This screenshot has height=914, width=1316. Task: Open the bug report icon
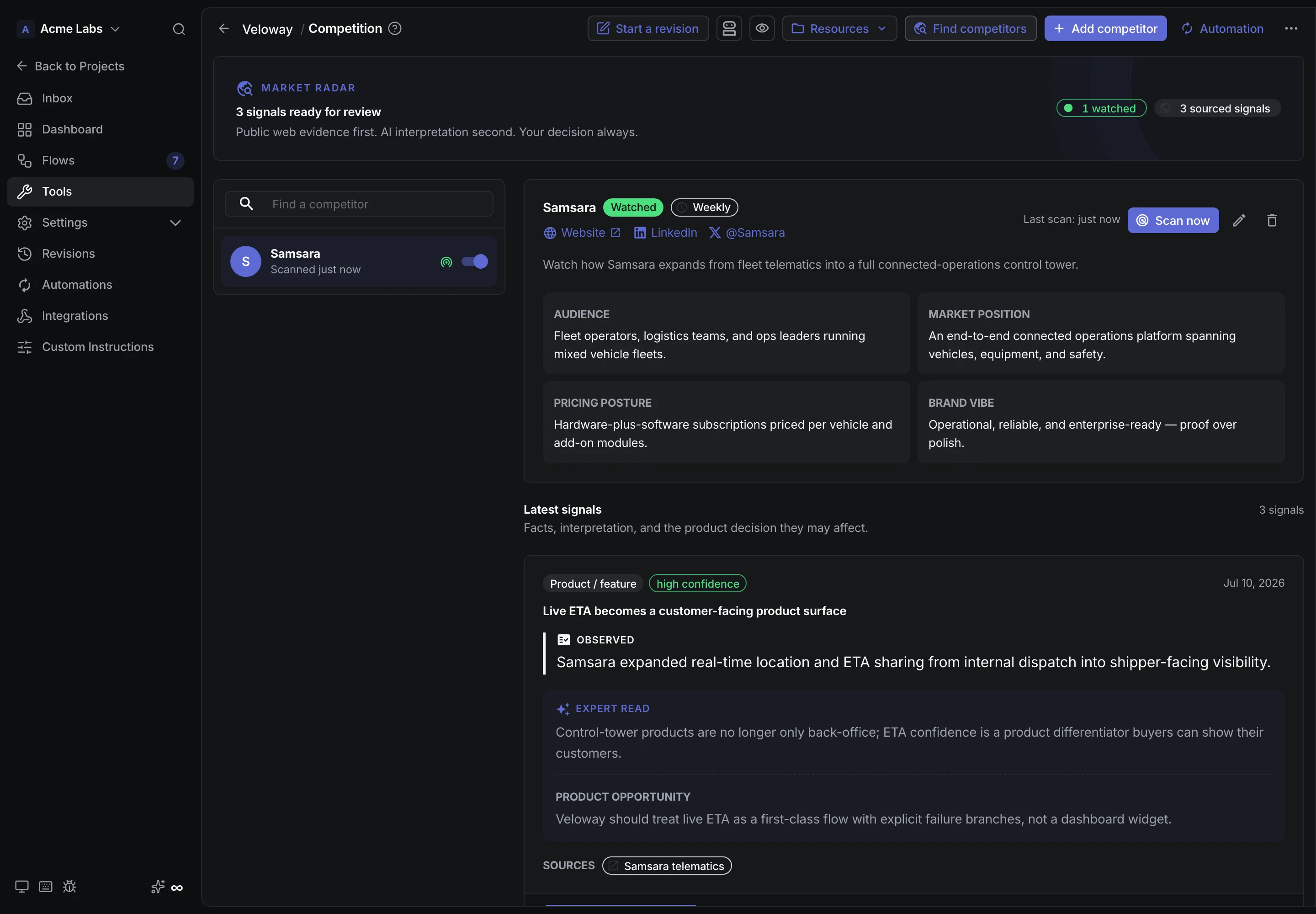69,887
